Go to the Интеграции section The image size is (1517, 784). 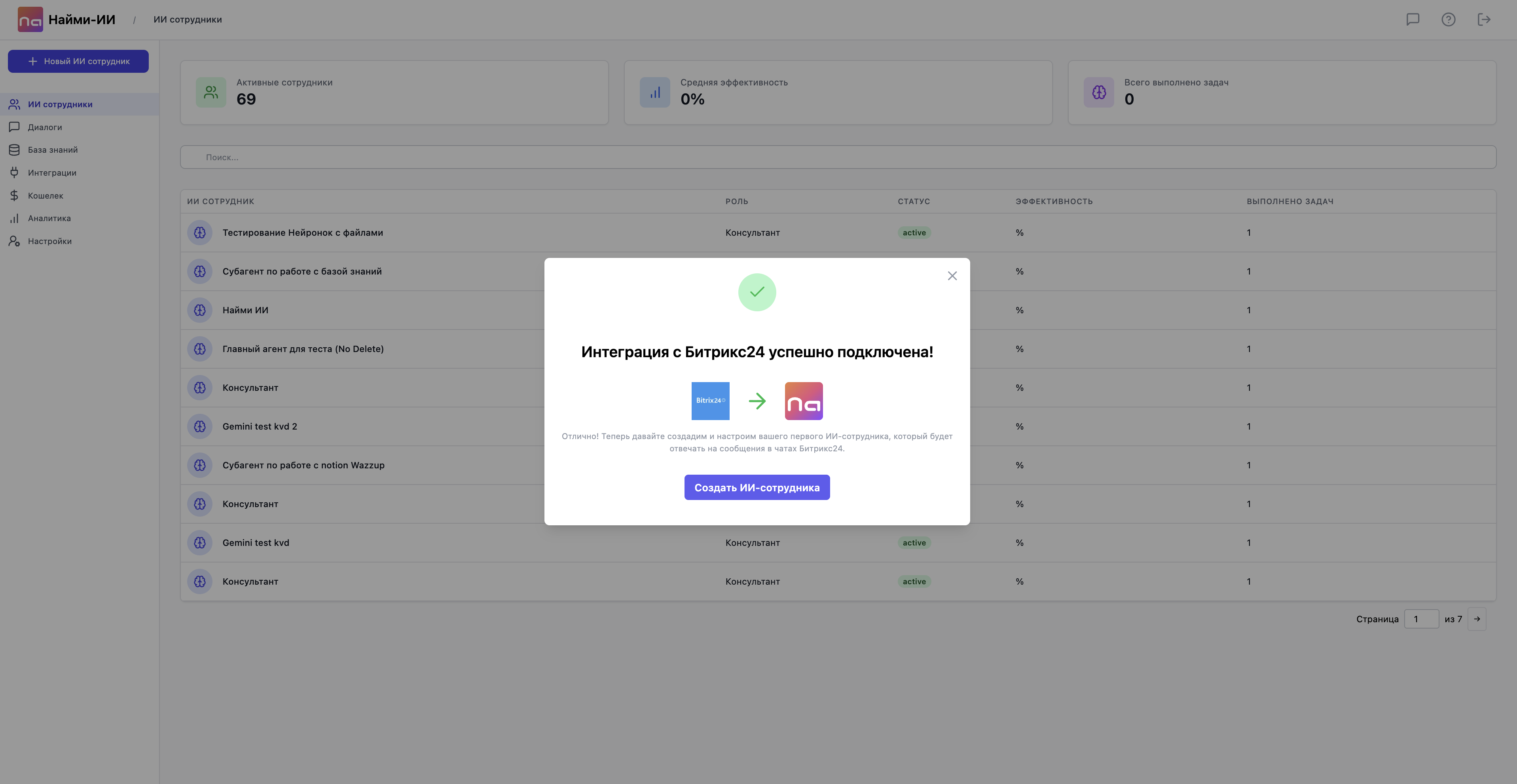pos(52,173)
